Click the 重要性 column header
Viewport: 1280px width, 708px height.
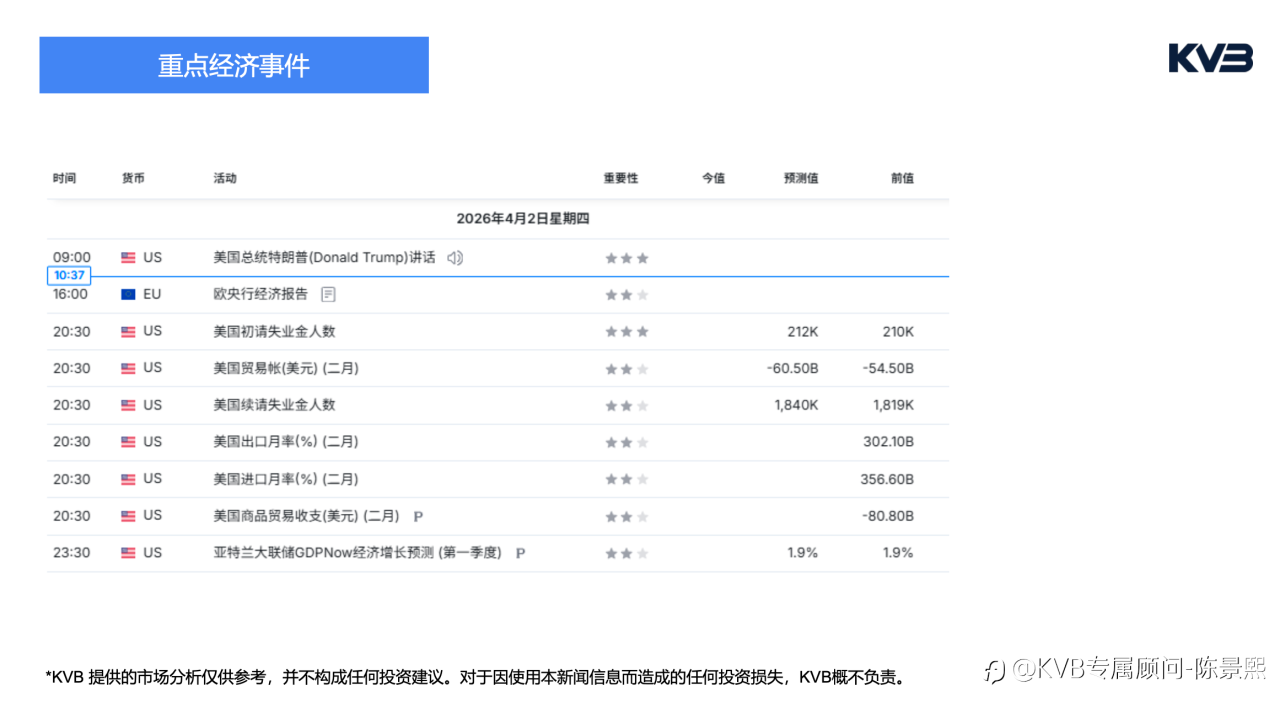coord(620,178)
